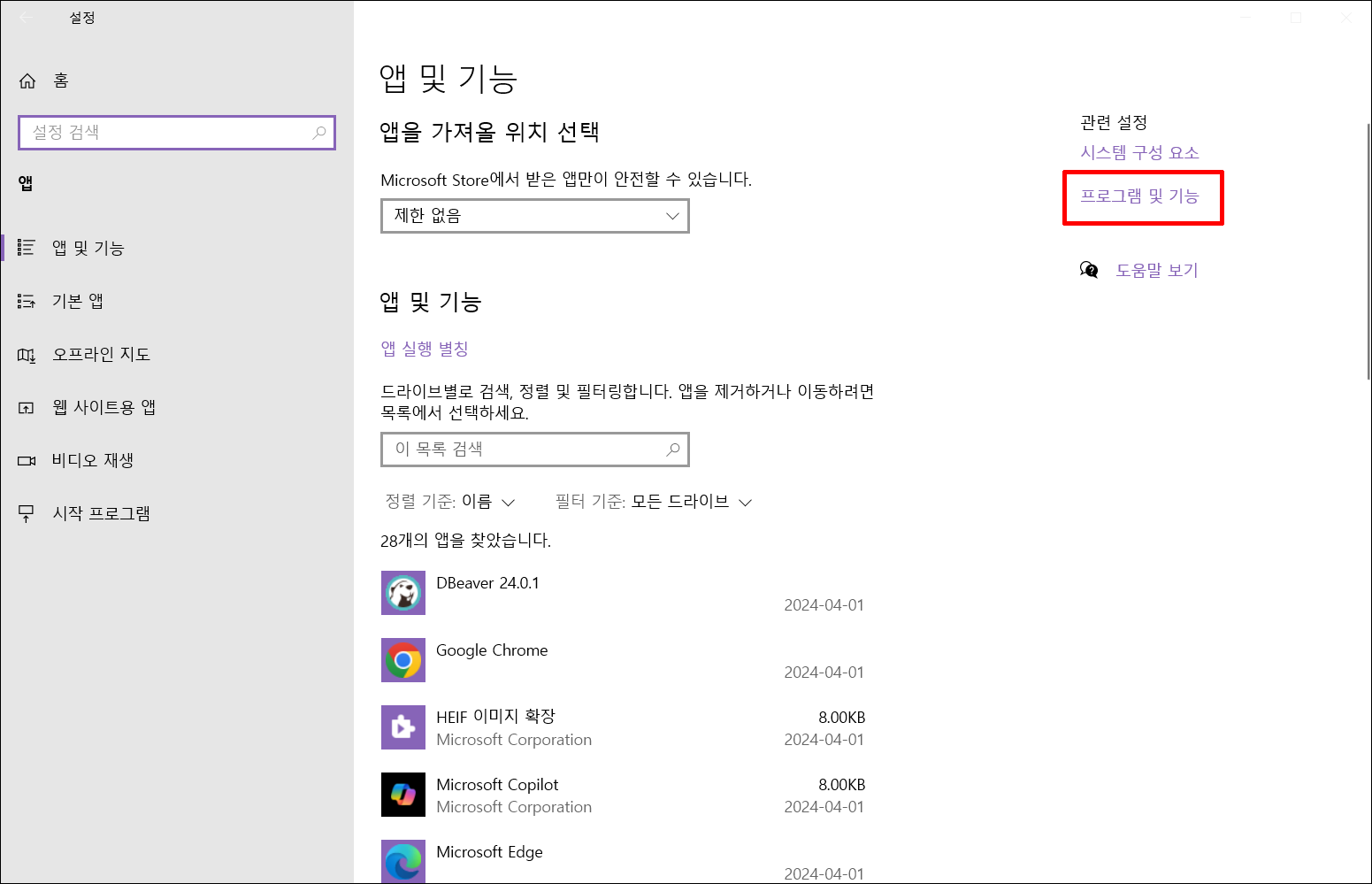Click the 시작 프로그램 sidebar icon
The image size is (1372, 884).
pyautogui.click(x=27, y=514)
